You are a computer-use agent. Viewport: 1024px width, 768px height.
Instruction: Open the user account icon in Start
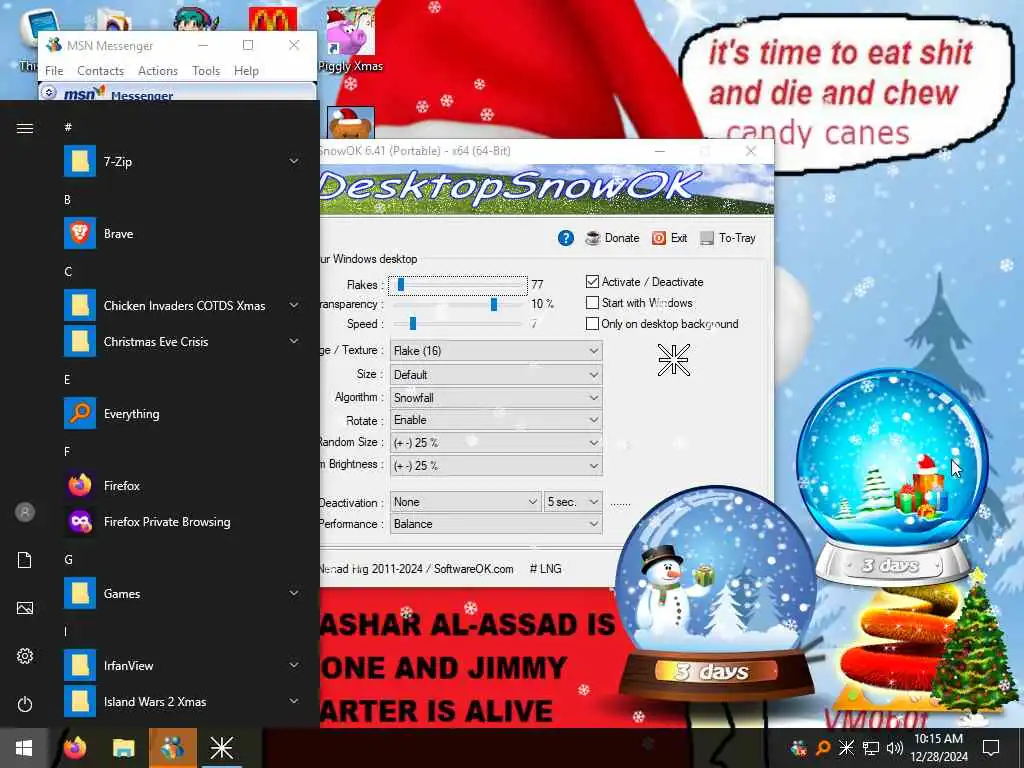click(25, 512)
